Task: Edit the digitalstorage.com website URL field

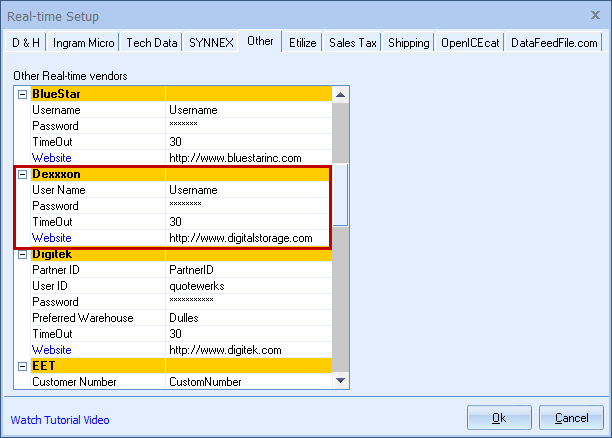Action: click(x=247, y=238)
